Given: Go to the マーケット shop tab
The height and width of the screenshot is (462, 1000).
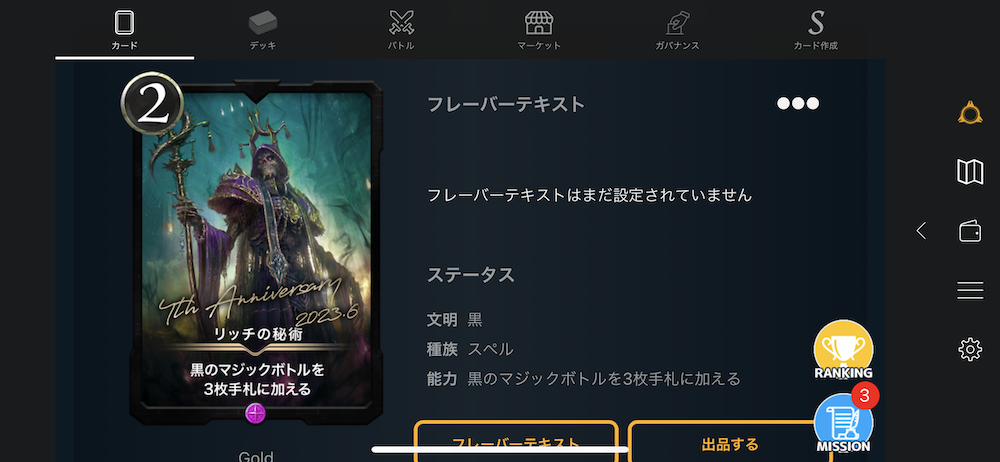Looking at the screenshot, I should (539, 29).
